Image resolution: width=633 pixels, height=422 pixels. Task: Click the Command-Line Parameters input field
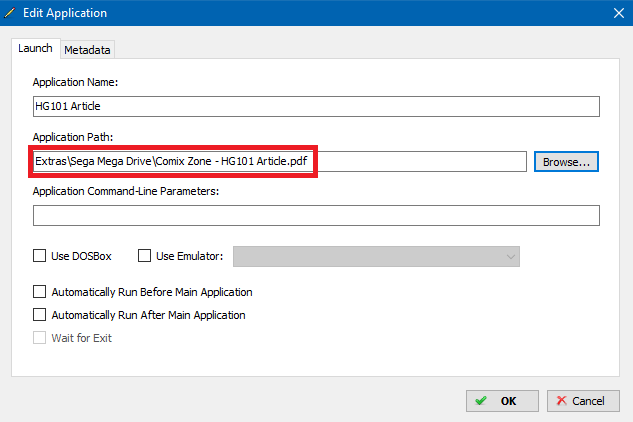coord(316,216)
